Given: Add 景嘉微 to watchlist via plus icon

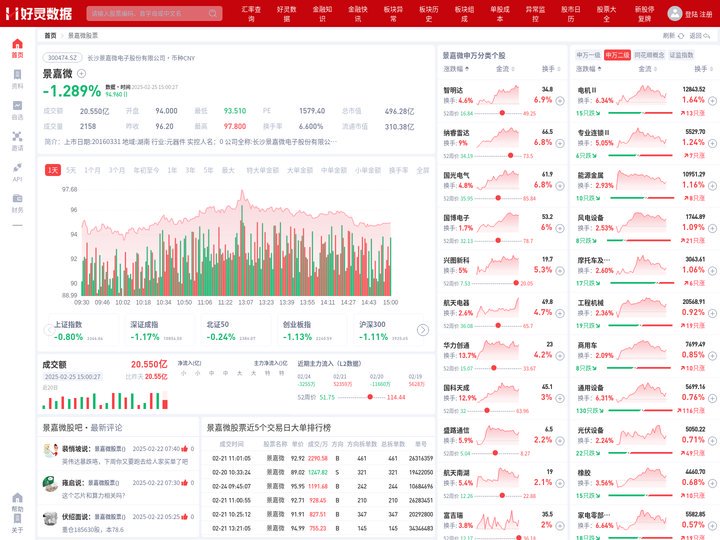Looking at the screenshot, I should point(81,73).
